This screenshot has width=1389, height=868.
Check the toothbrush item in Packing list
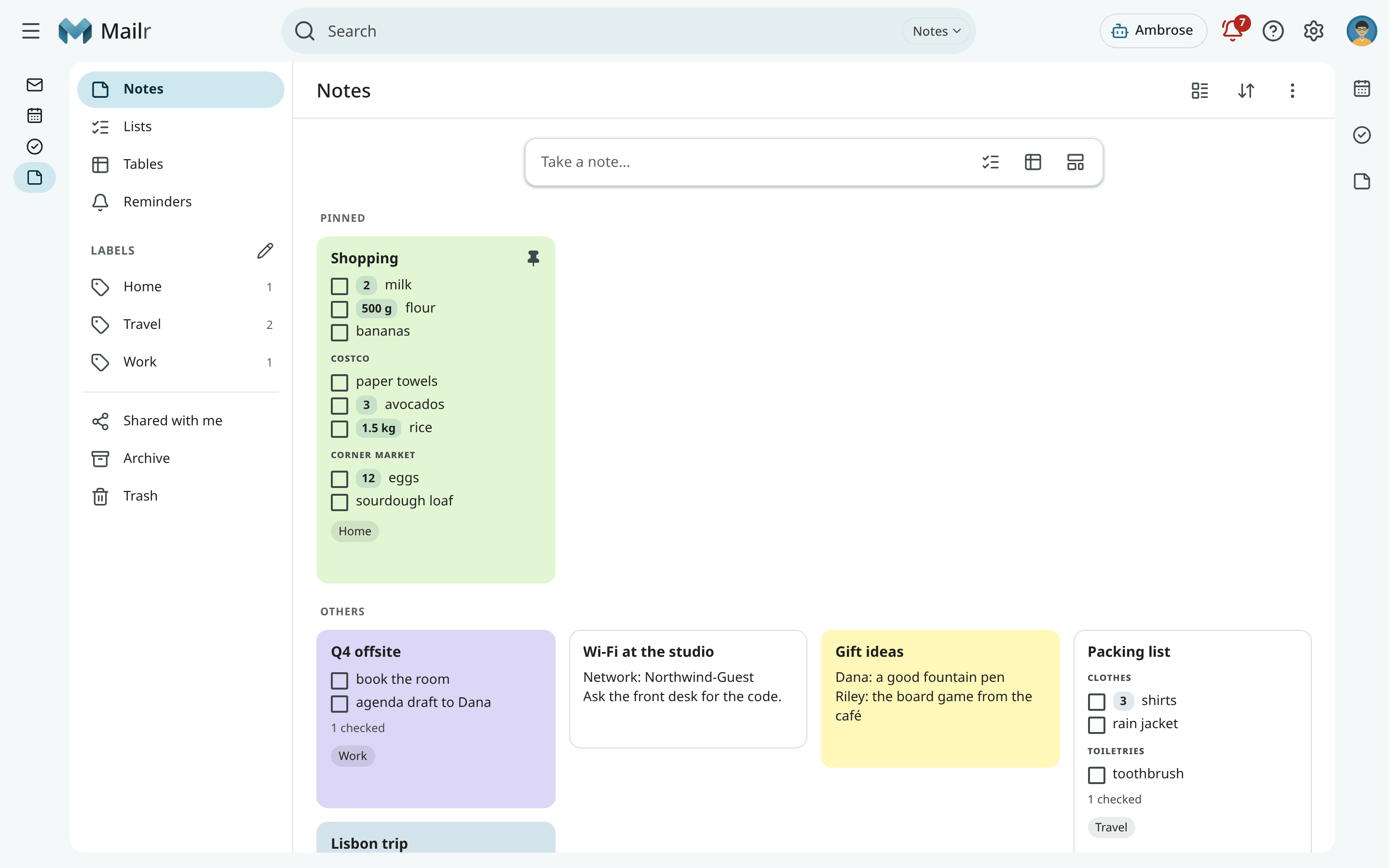tap(1096, 775)
